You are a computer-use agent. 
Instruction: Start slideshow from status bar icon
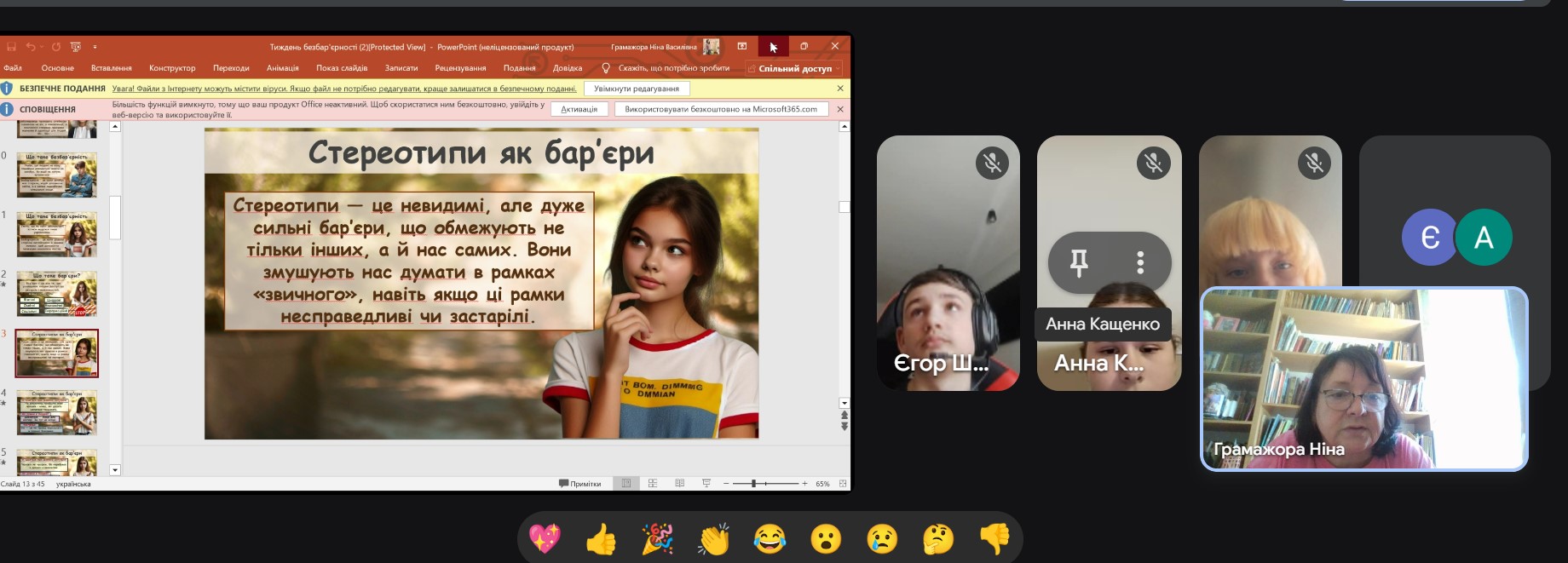point(706,484)
